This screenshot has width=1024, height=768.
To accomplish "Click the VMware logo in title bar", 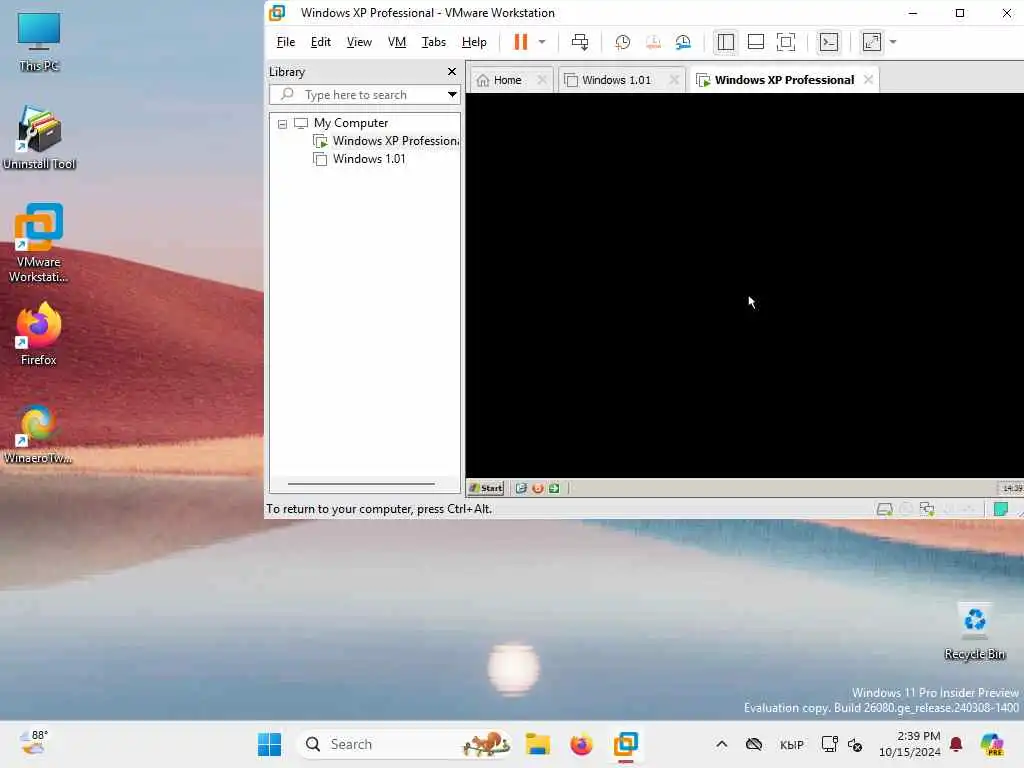I will 277,12.
